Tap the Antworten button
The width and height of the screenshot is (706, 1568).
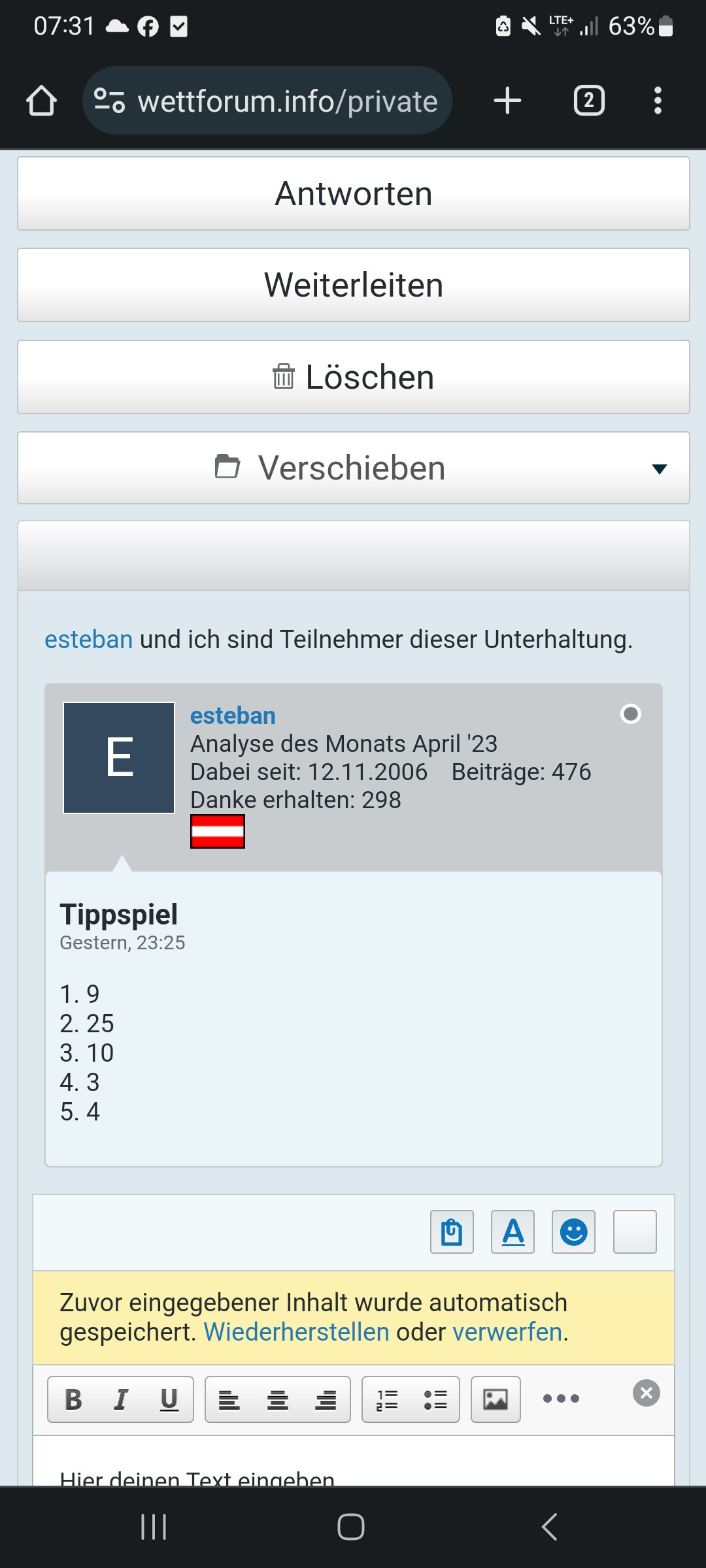tap(354, 193)
